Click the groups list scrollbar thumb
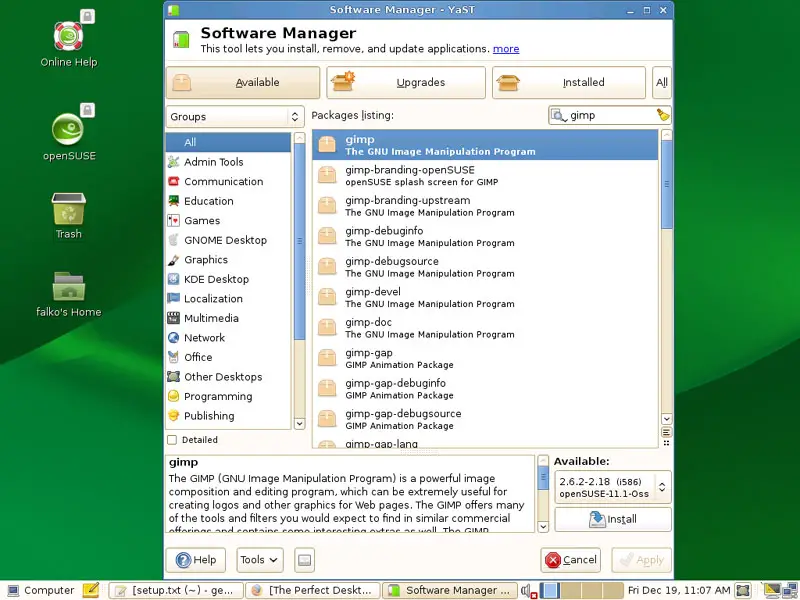This screenshot has height=600, width=800. 299,241
